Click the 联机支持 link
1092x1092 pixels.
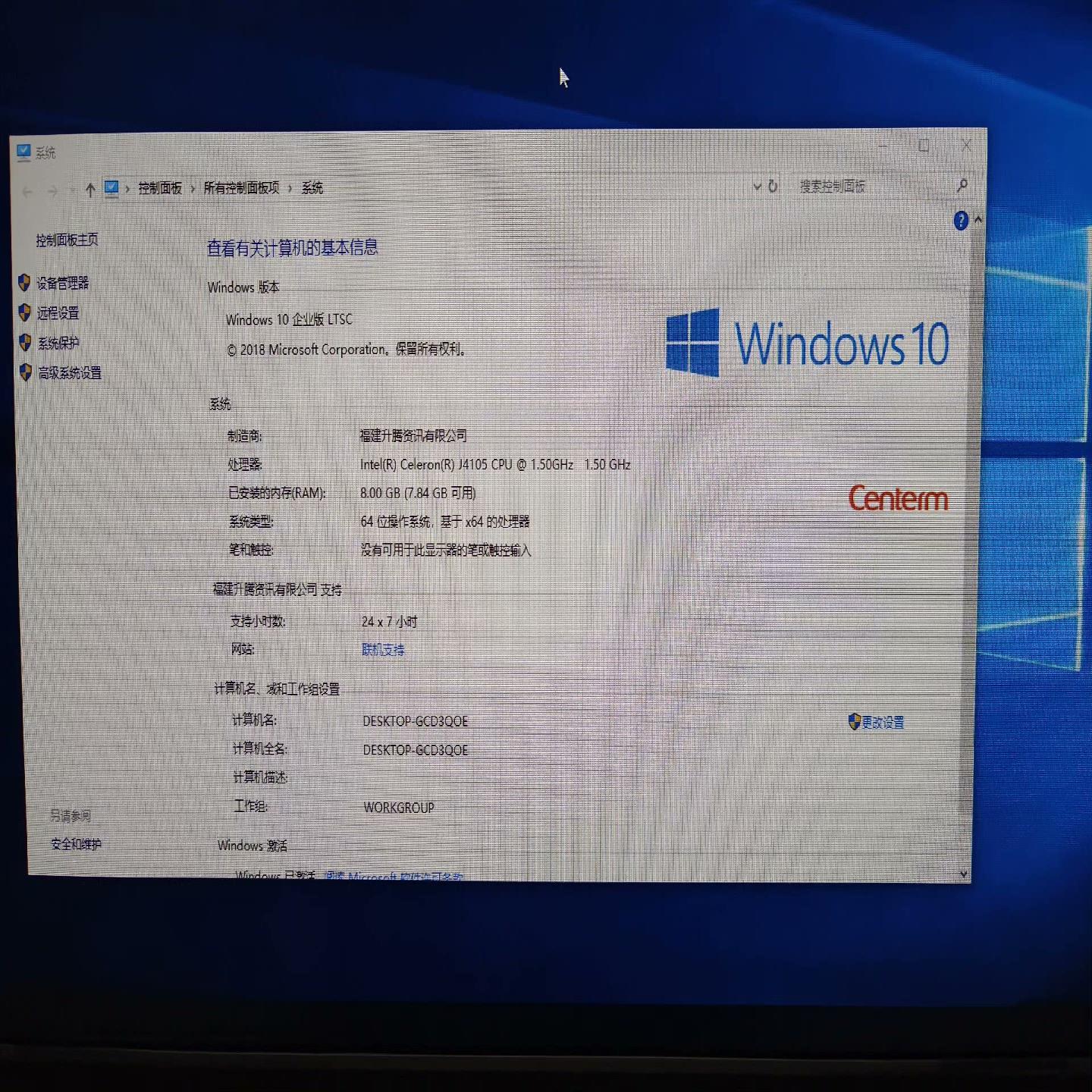point(382,650)
